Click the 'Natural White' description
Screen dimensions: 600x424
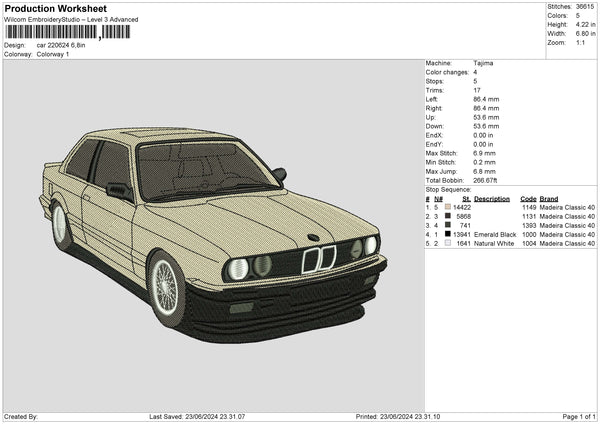(494, 243)
